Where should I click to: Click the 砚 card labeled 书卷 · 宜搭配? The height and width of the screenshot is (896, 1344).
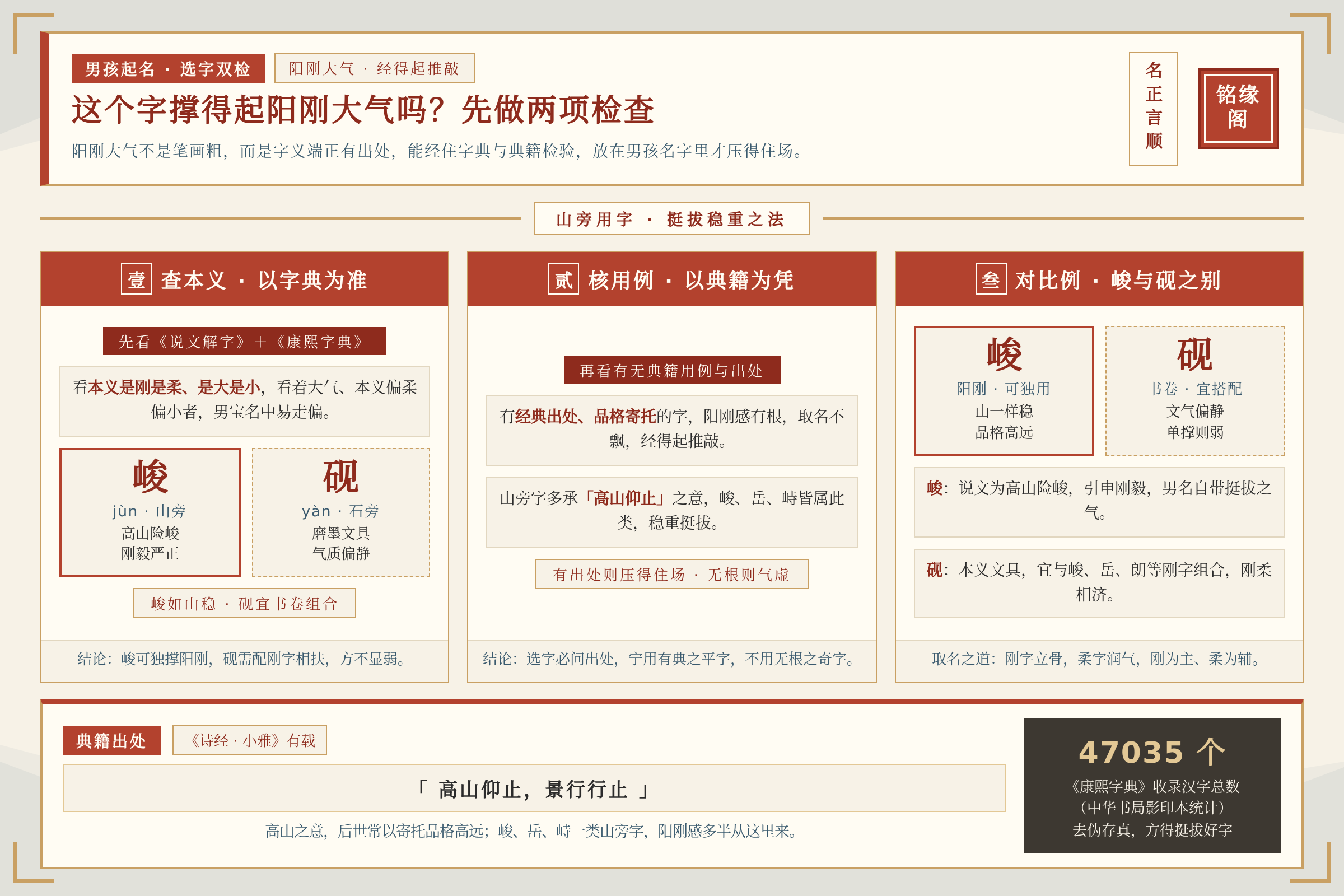(1195, 391)
